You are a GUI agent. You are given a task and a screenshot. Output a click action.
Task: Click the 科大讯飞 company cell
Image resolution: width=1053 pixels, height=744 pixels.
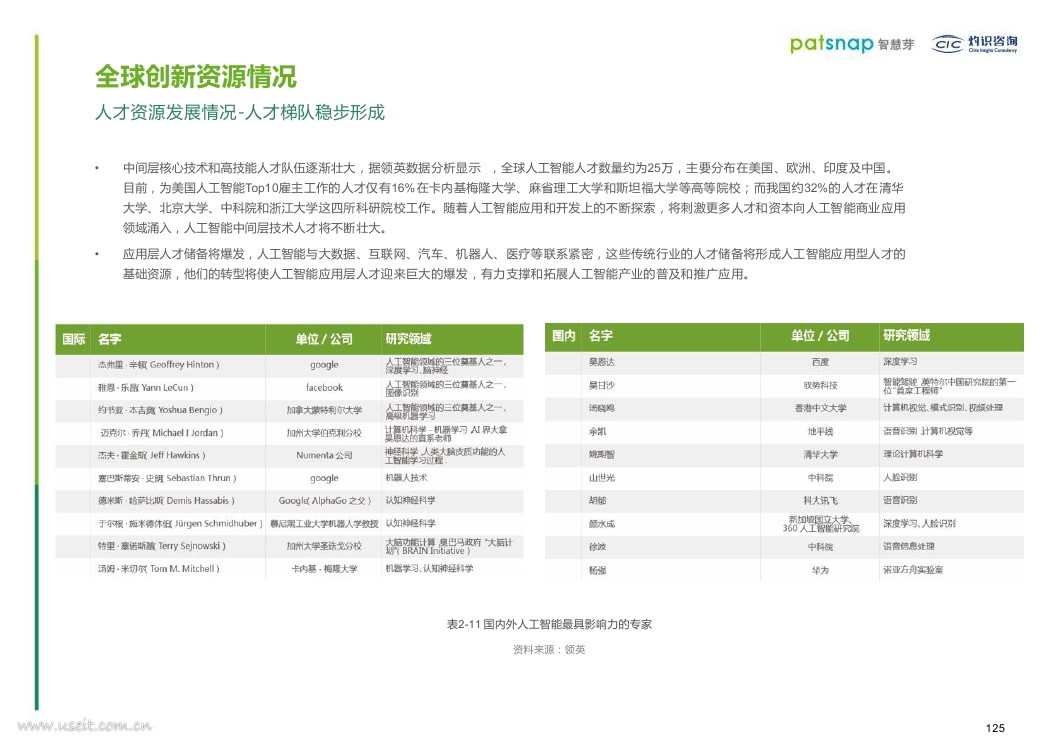(x=820, y=501)
